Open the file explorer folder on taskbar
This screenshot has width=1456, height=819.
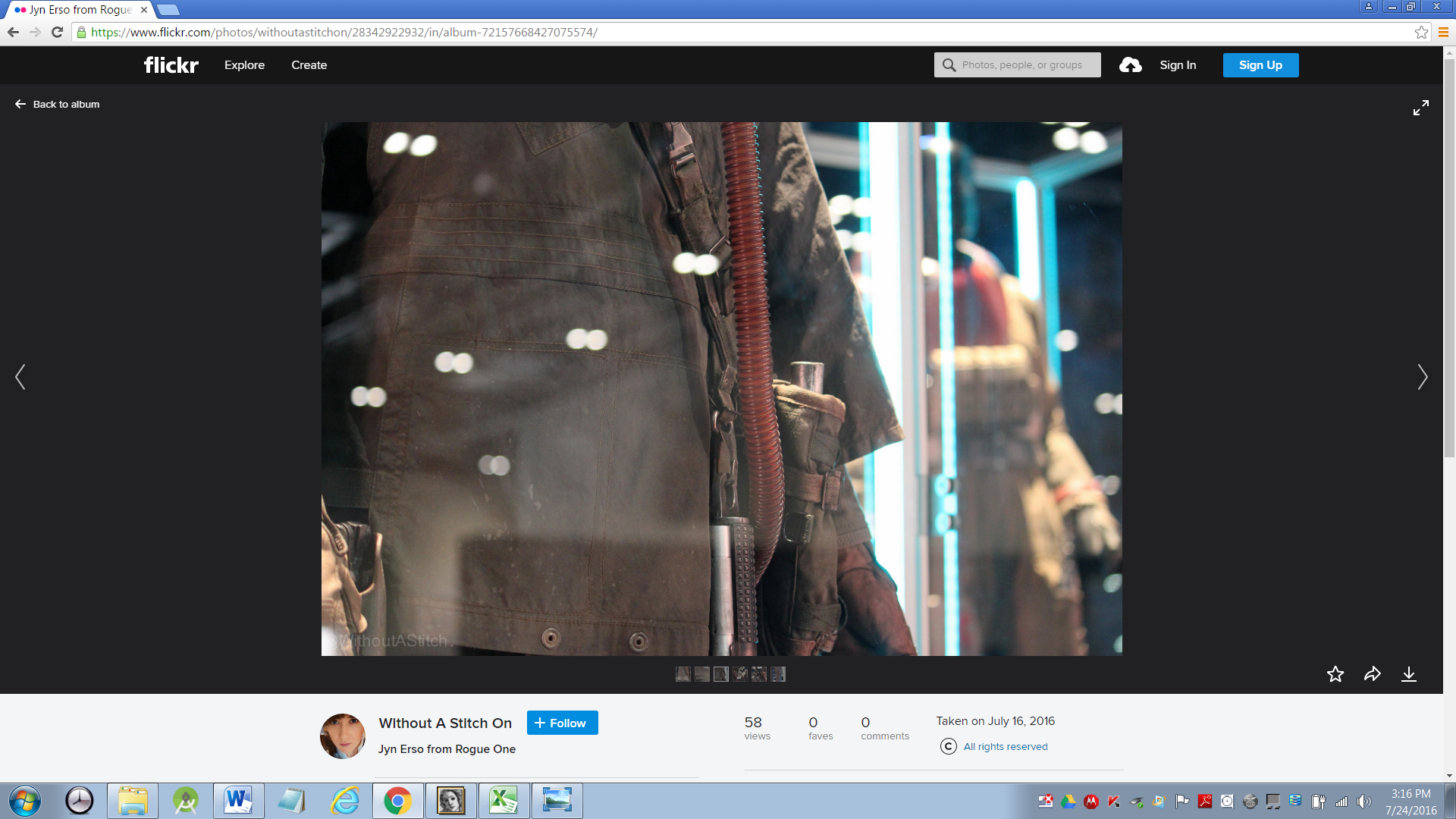[133, 801]
